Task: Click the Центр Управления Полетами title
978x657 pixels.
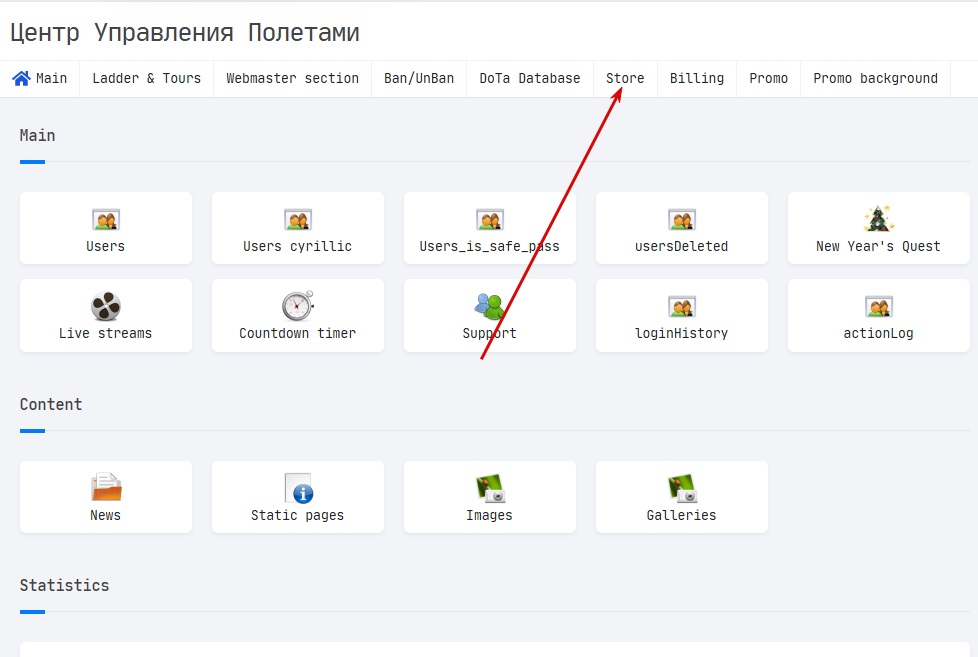Action: (x=185, y=32)
